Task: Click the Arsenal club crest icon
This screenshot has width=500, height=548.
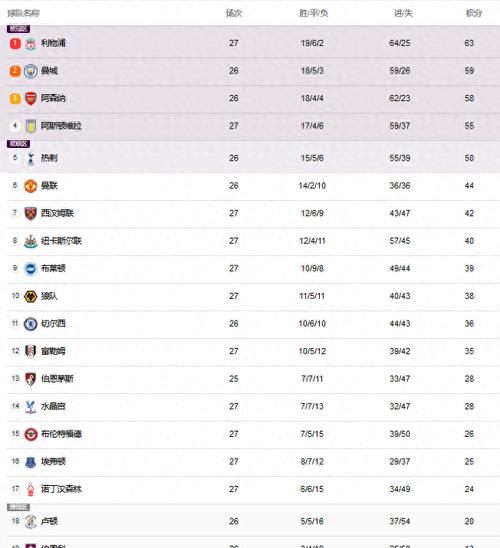Action: coord(30,99)
